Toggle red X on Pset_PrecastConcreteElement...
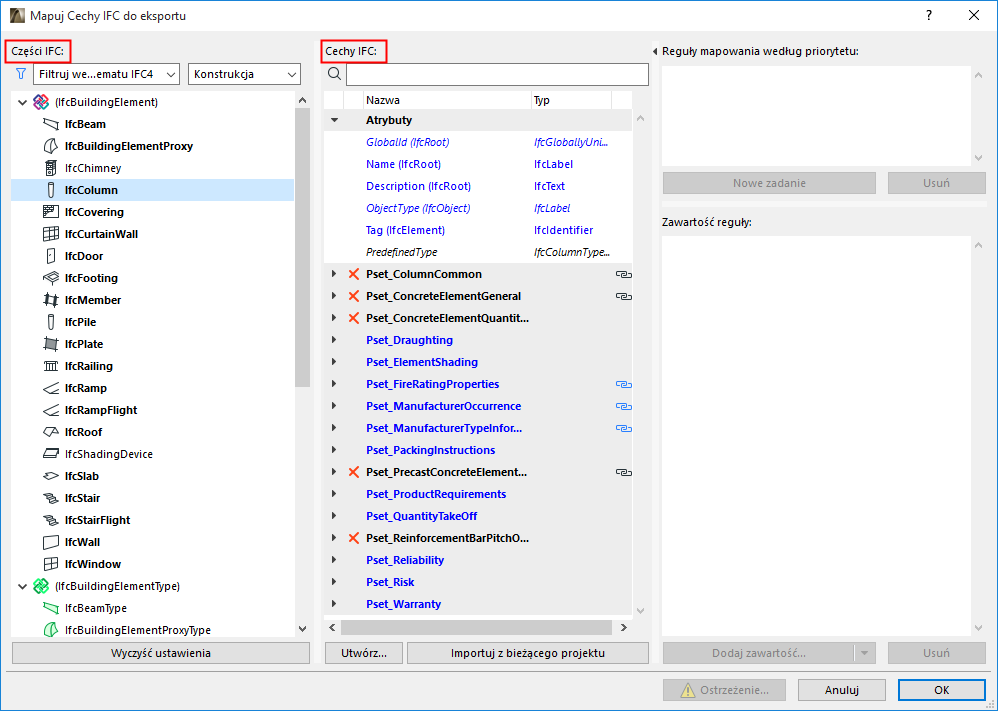Screen dimensions: 998x711 coord(354,472)
